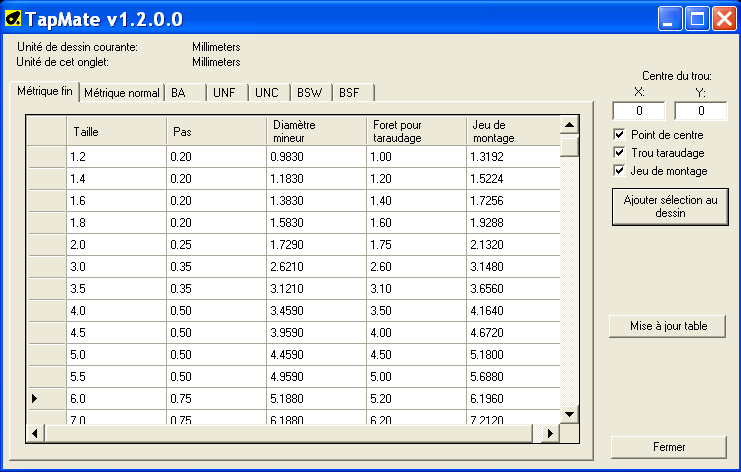Click the table's scroll left arrow
The image size is (741, 472).
(x=35, y=433)
